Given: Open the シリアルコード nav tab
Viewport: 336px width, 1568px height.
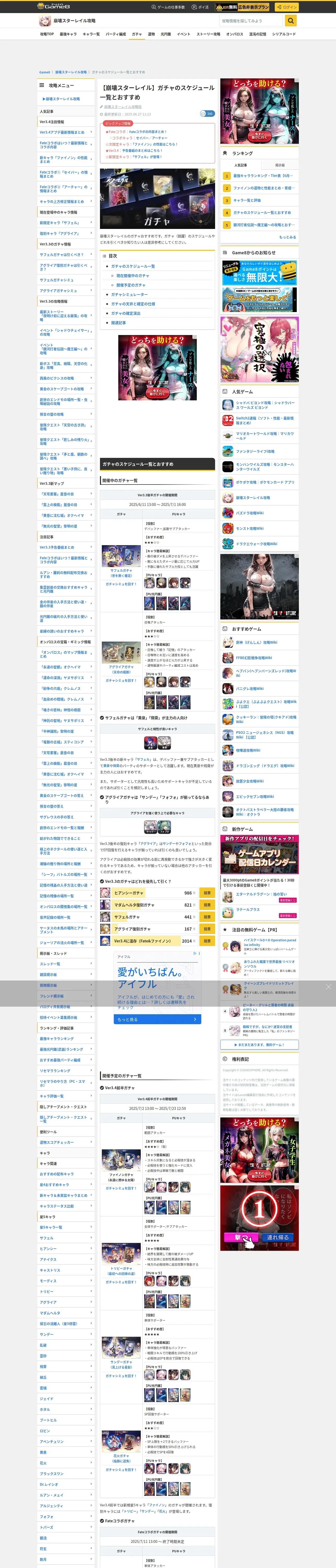Looking at the screenshot, I should 284,34.
